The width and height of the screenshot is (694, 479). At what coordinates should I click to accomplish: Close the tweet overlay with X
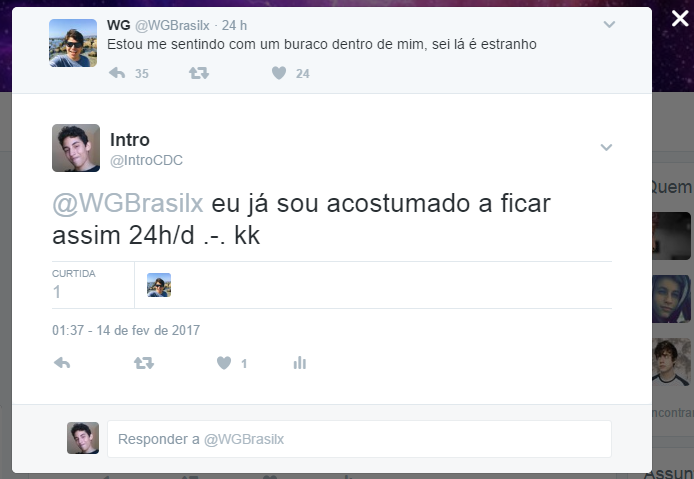[x=680, y=19]
